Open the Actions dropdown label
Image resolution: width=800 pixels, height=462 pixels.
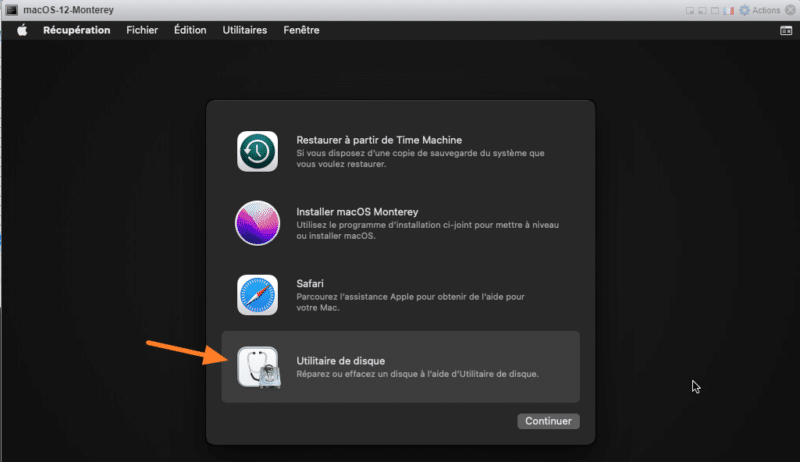[x=766, y=10]
